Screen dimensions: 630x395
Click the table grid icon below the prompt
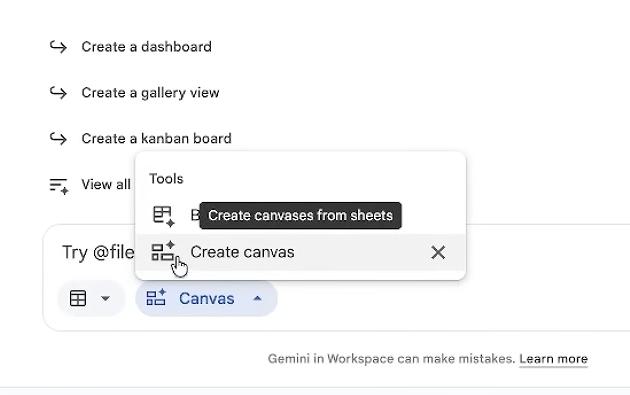[x=78, y=299]
